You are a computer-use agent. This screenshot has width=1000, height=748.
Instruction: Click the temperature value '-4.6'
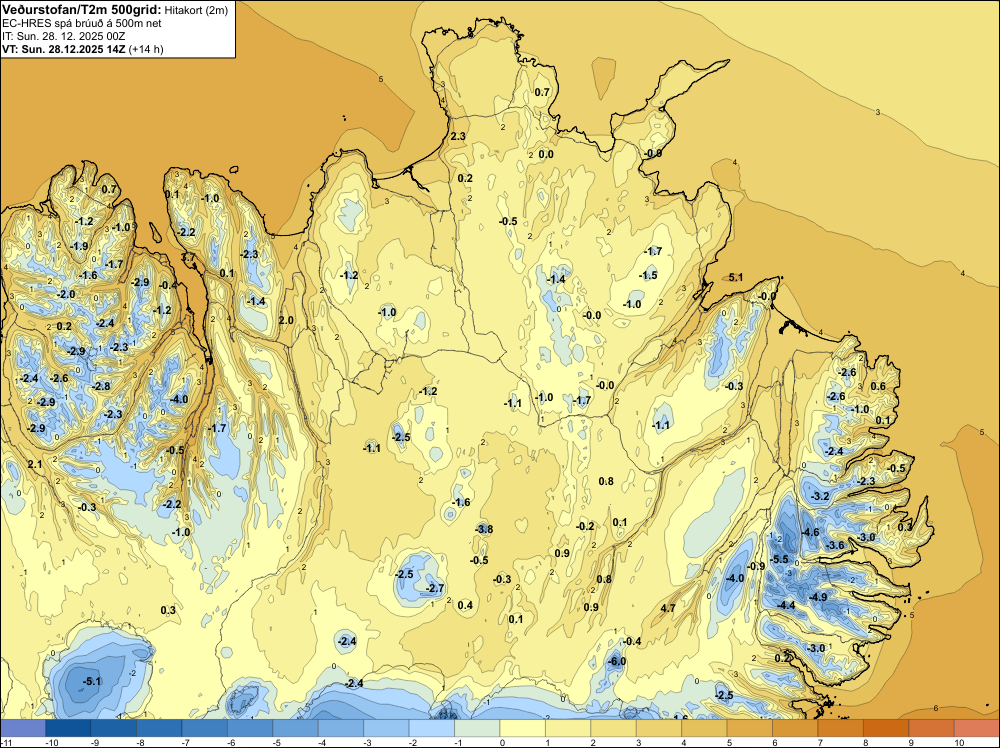[810, 532]
